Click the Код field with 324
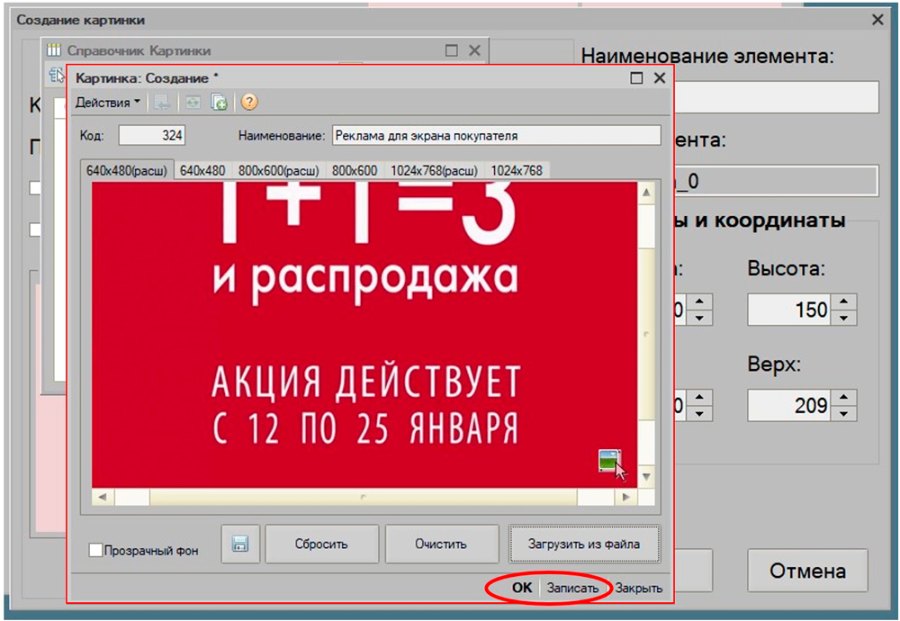The width and height of the screenshot is (900, 621). point(152,135)
